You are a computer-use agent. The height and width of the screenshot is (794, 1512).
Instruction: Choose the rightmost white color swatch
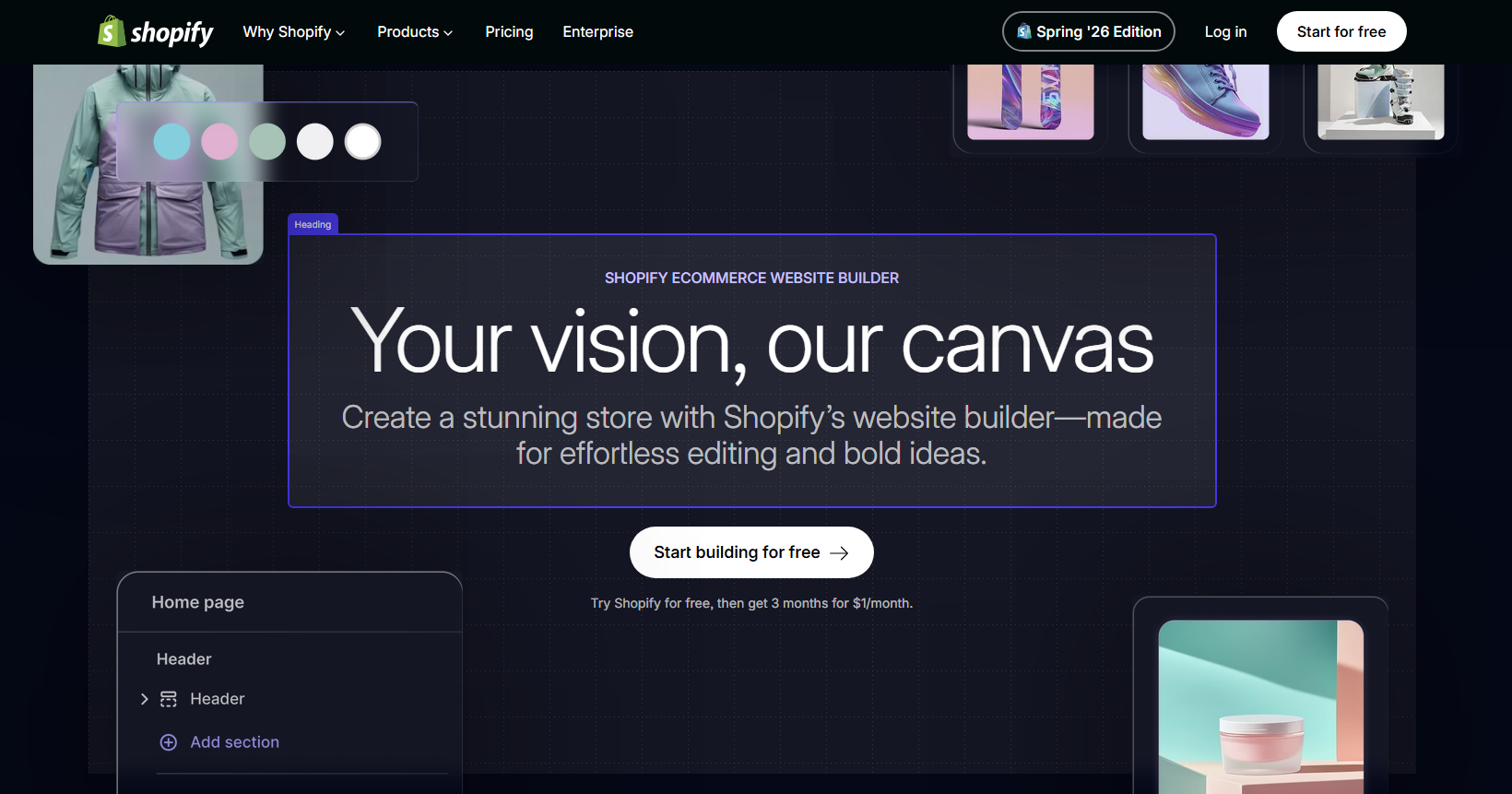pos(362,141)
